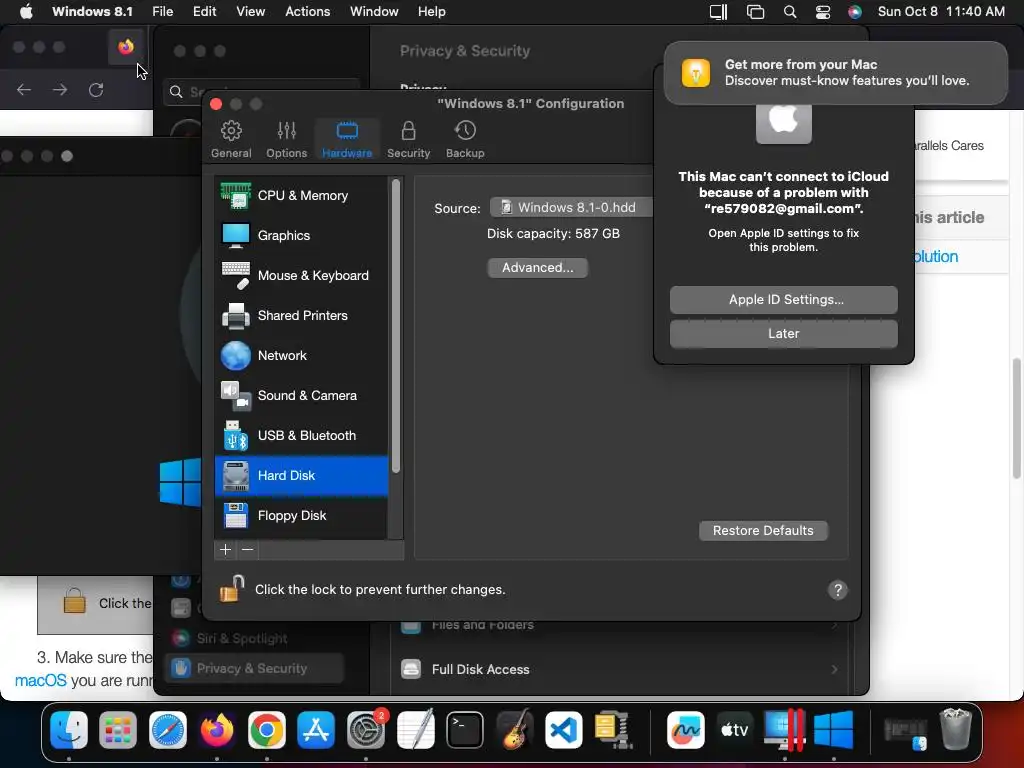Click Firefox back arrow button
Viewport: 1024px width, 768px height.
tap(24, 89)
